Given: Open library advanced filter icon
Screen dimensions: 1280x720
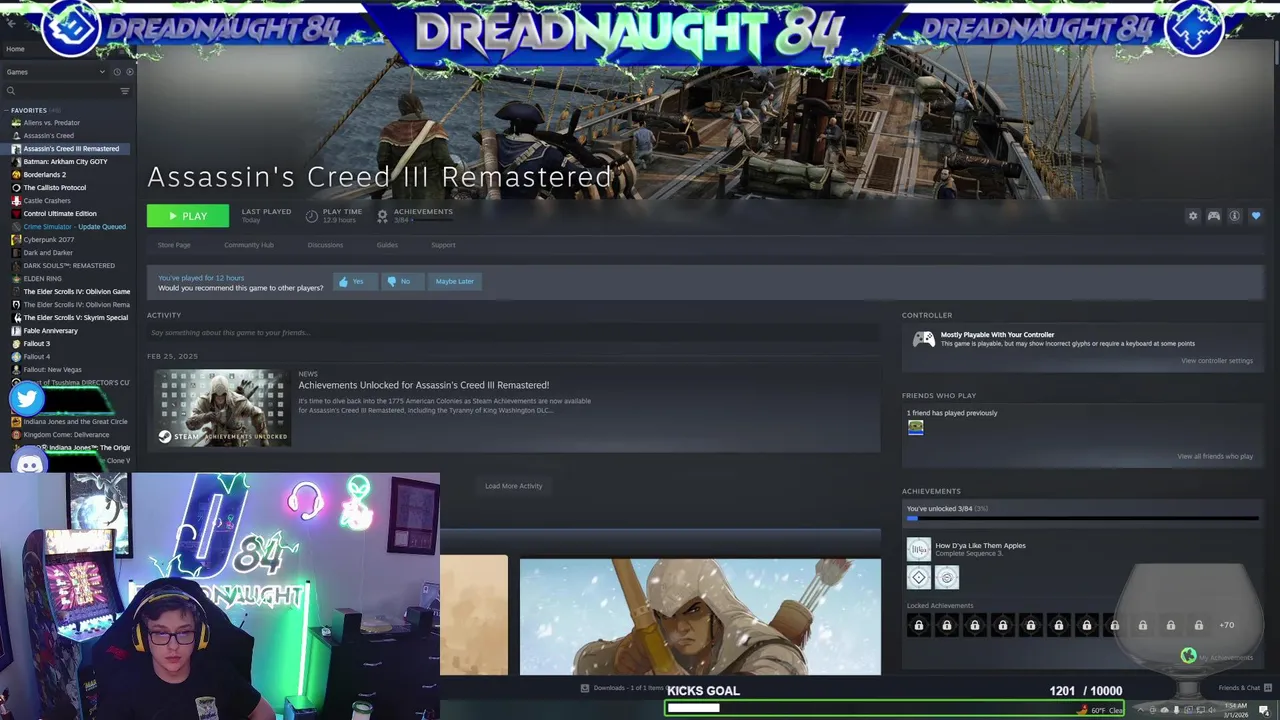Looking at the screenshot, I should pyautogui.click(x=125, y=91).
